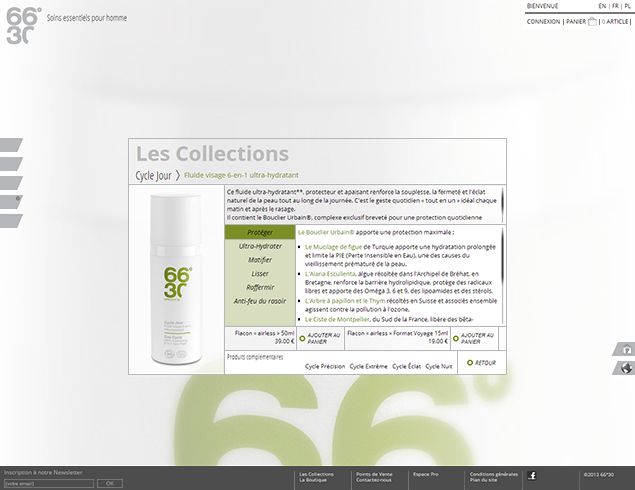The height and width of the screenshot is (490, 635).
Task: Click the 'Fluide visage 6-en-1 ultra-hydratant' title
Action: click(x=241, y=175)
